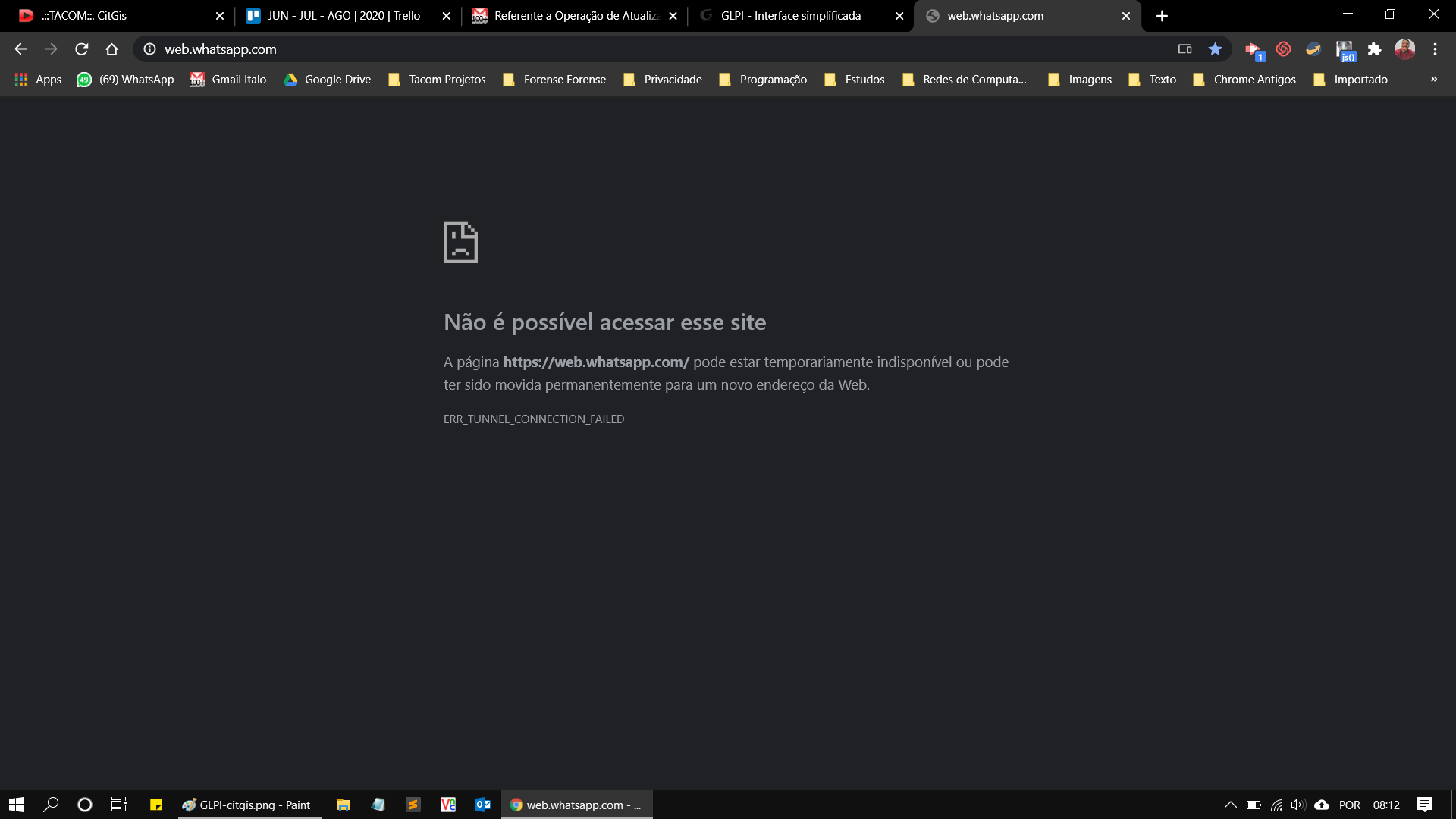View site information icon in address bar
This screenshot has width=1456, height=819.
pos(150,49)
